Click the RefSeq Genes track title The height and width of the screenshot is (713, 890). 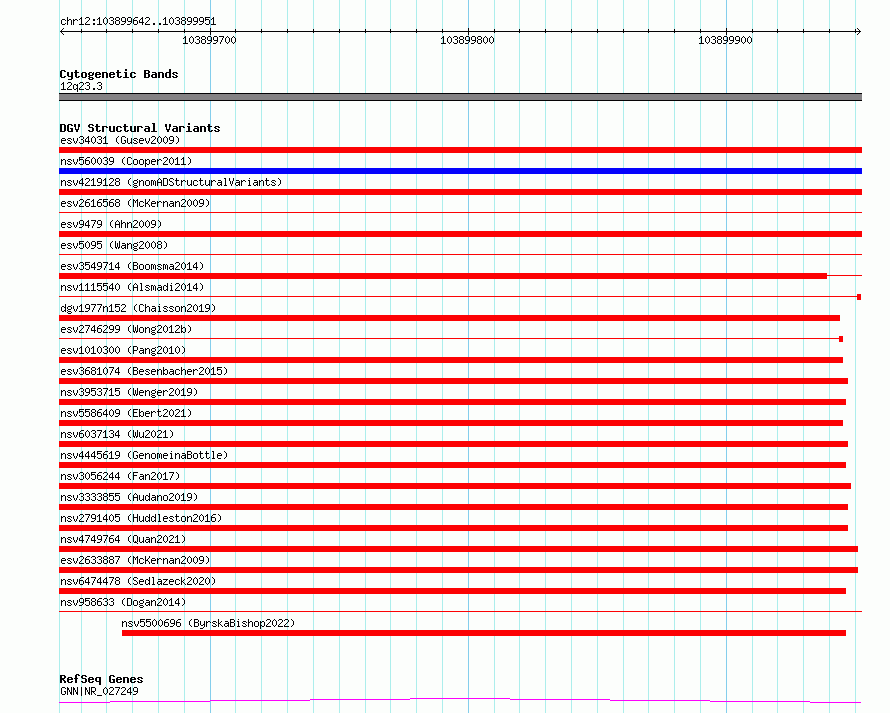tap(101, 679)
